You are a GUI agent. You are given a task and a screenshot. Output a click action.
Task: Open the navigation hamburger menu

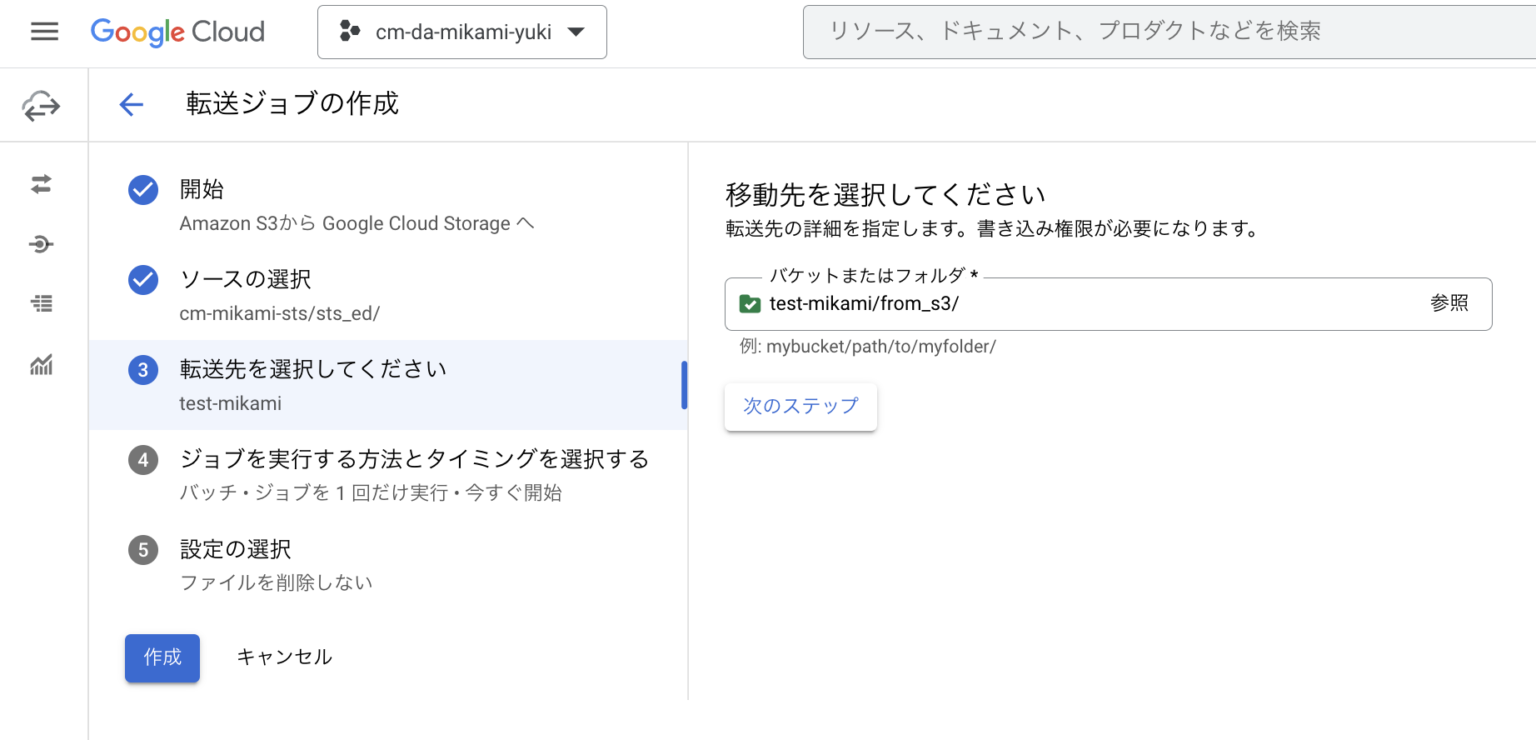[44, 31]
